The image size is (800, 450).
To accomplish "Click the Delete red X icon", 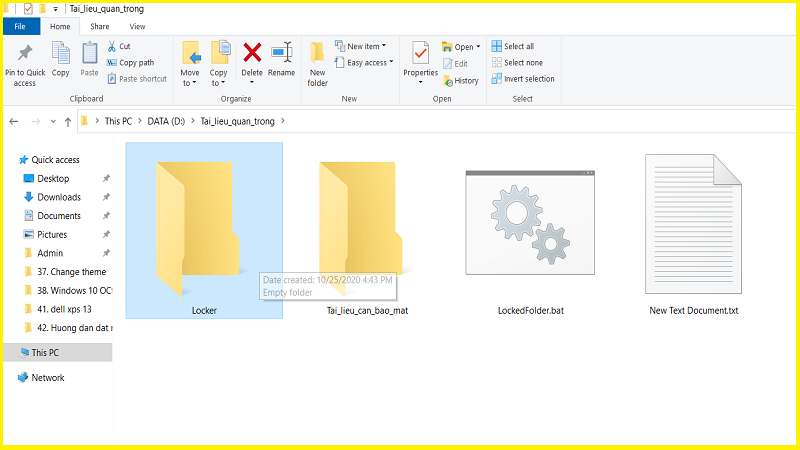I will [252, 53].
